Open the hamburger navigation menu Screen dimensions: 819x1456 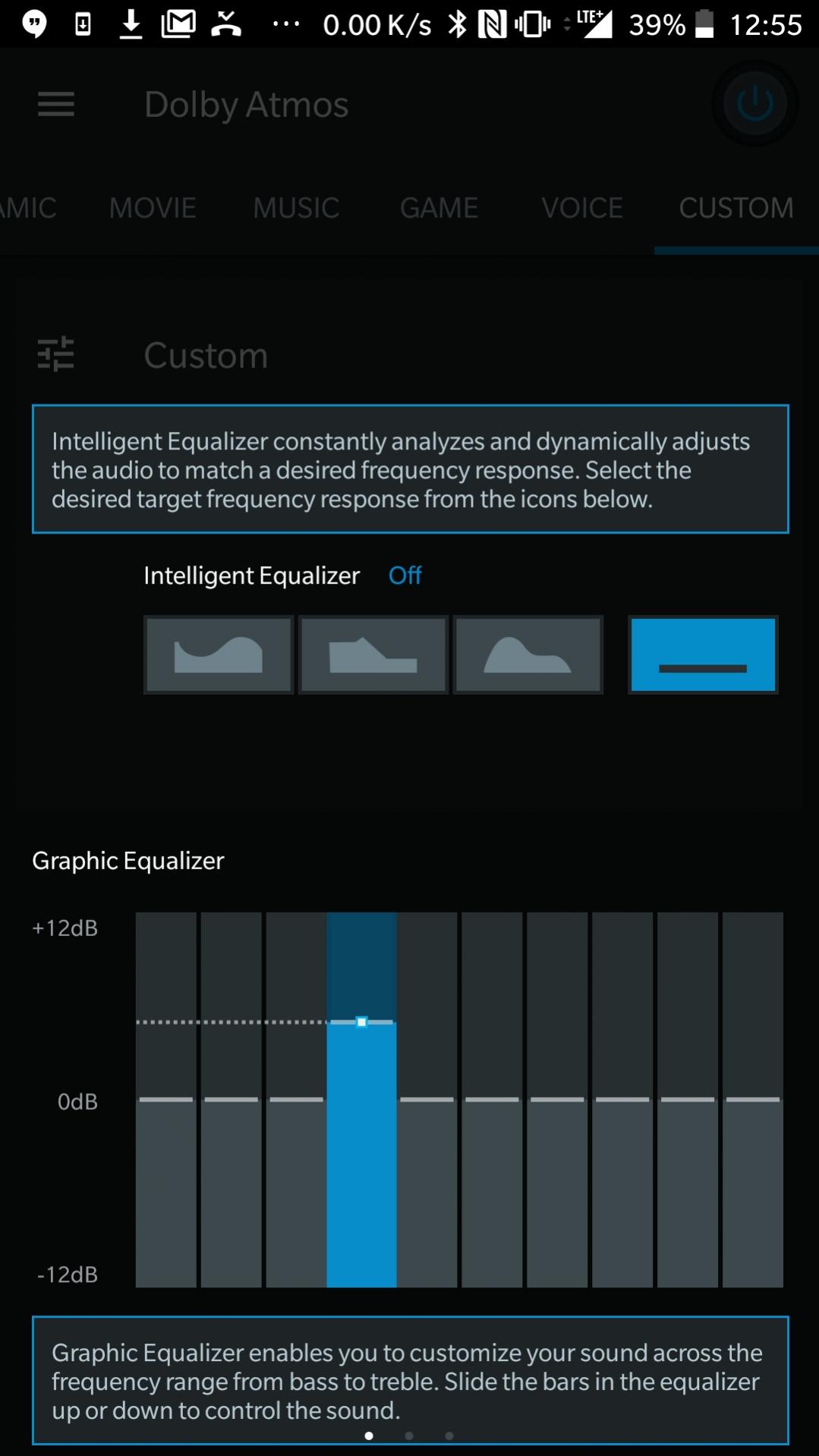56,104
